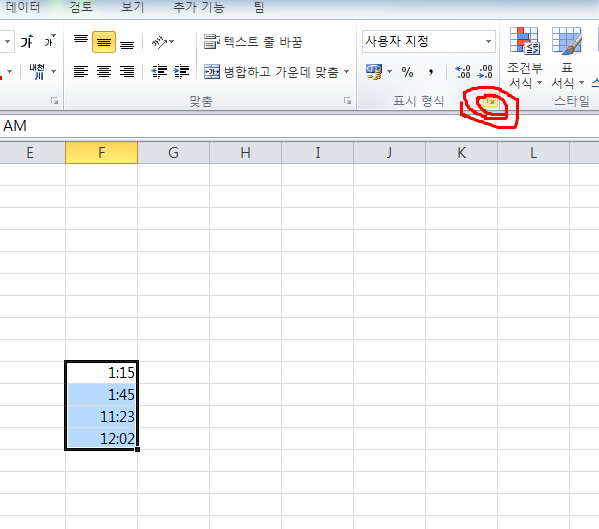
Task: Open the 보기 ribbon tab
Action: point(132,7)
